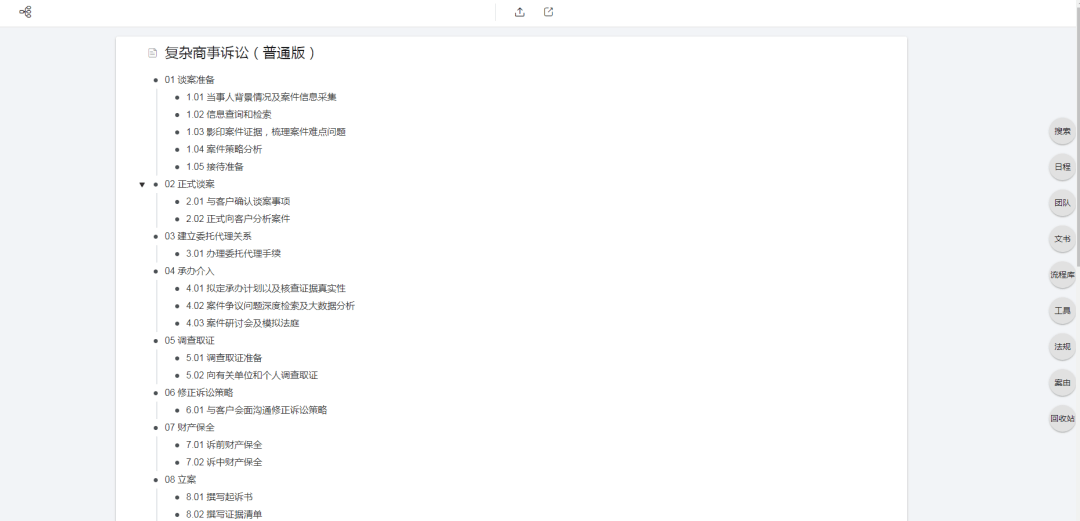Open the 法规 side button
This screenshot has width=1080, height=521.
tap(1062, 347)
